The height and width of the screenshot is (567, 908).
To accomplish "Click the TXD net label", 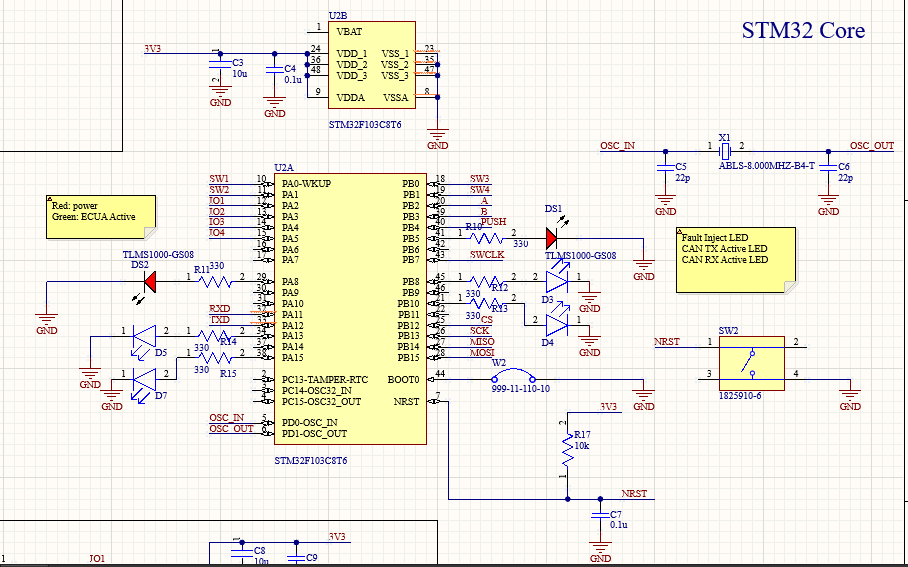I will click(219, 320).
